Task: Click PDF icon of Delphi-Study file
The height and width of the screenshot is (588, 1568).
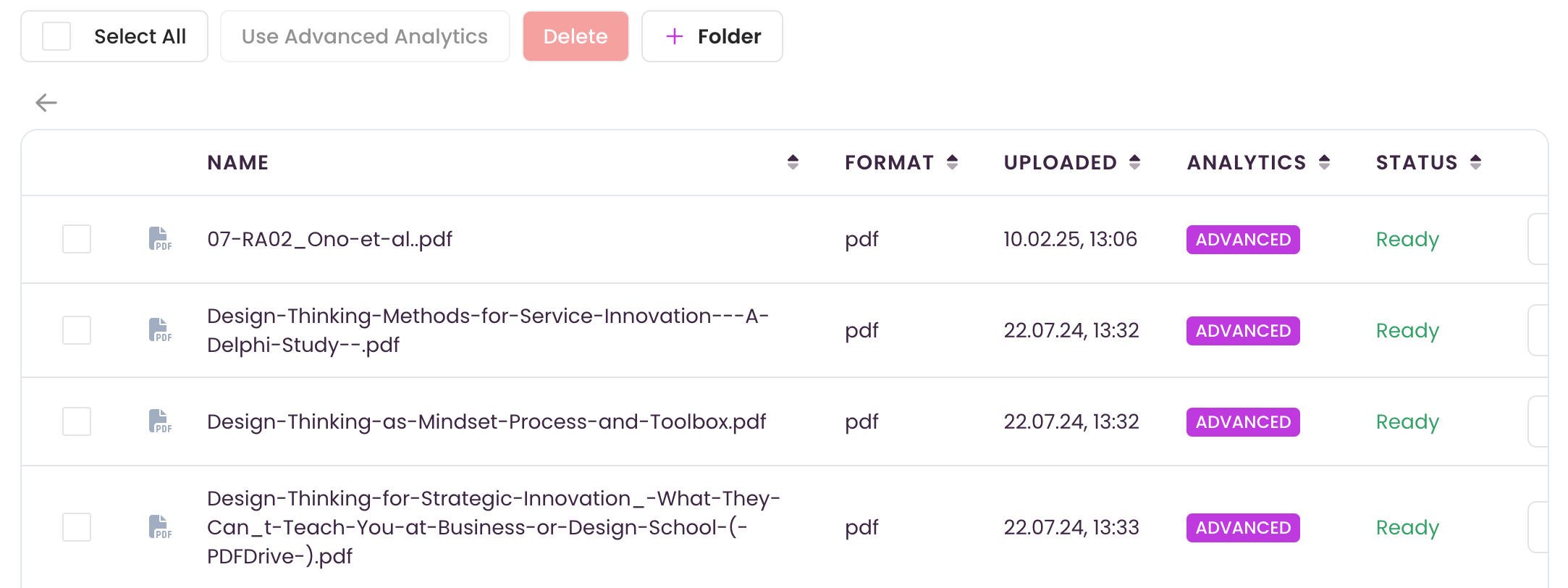Action: (x=160, y=330)
